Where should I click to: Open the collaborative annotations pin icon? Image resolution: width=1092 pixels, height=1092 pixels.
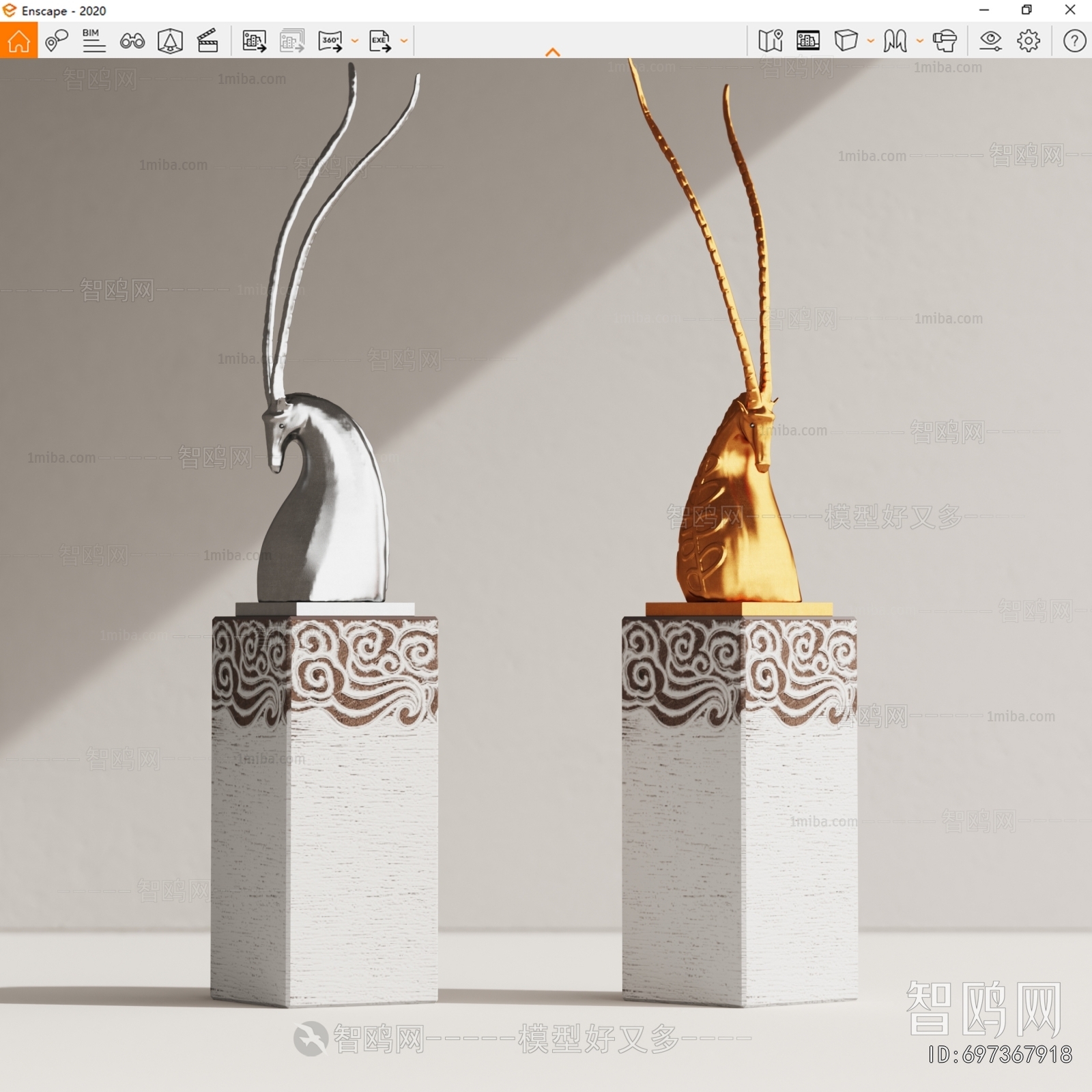pyautogui.click(x=56, y=41)
